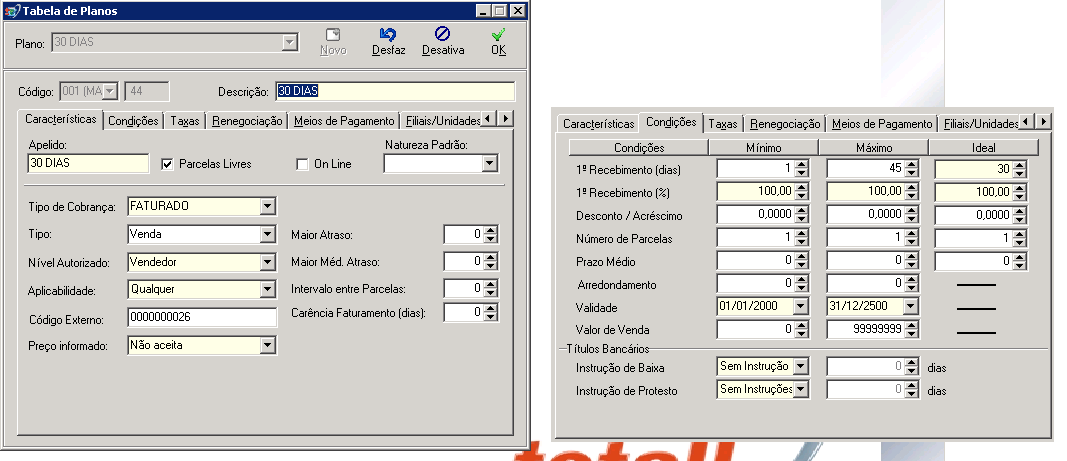Open Renegociação tab in Tabela de Planos window

coord(247,121)
